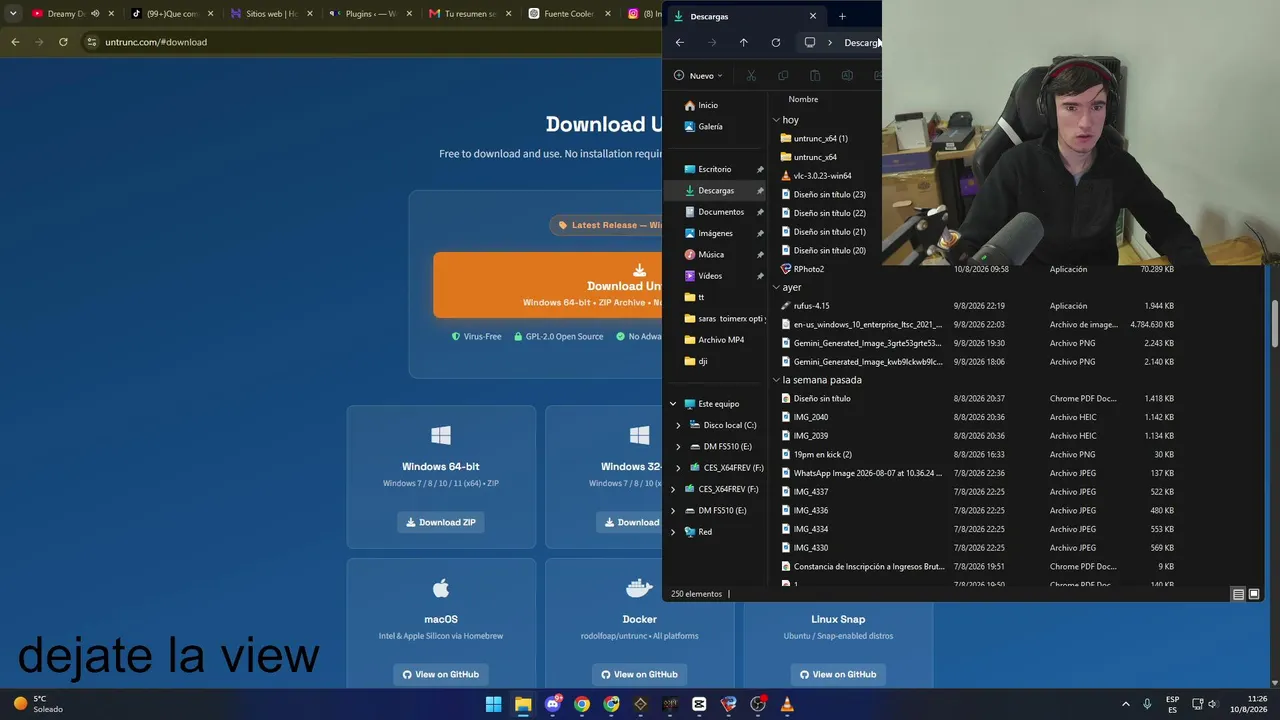1280x720 pixels.
Task: Expand Disco local (C:) in navigation tree
Action: pyautogui.click(x=678, y=425)
